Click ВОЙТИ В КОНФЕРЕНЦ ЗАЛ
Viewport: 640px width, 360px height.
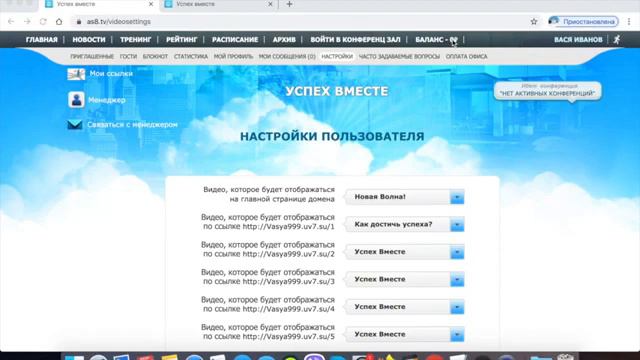click(355, 40)
